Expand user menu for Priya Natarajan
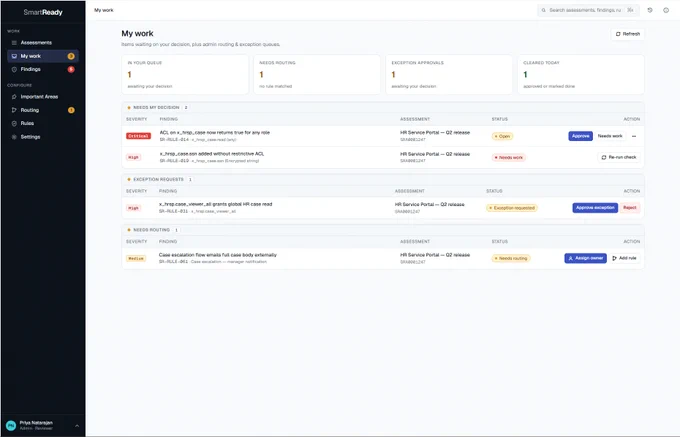This screenshot has width=680, height=437. click(x=77, y=426)
